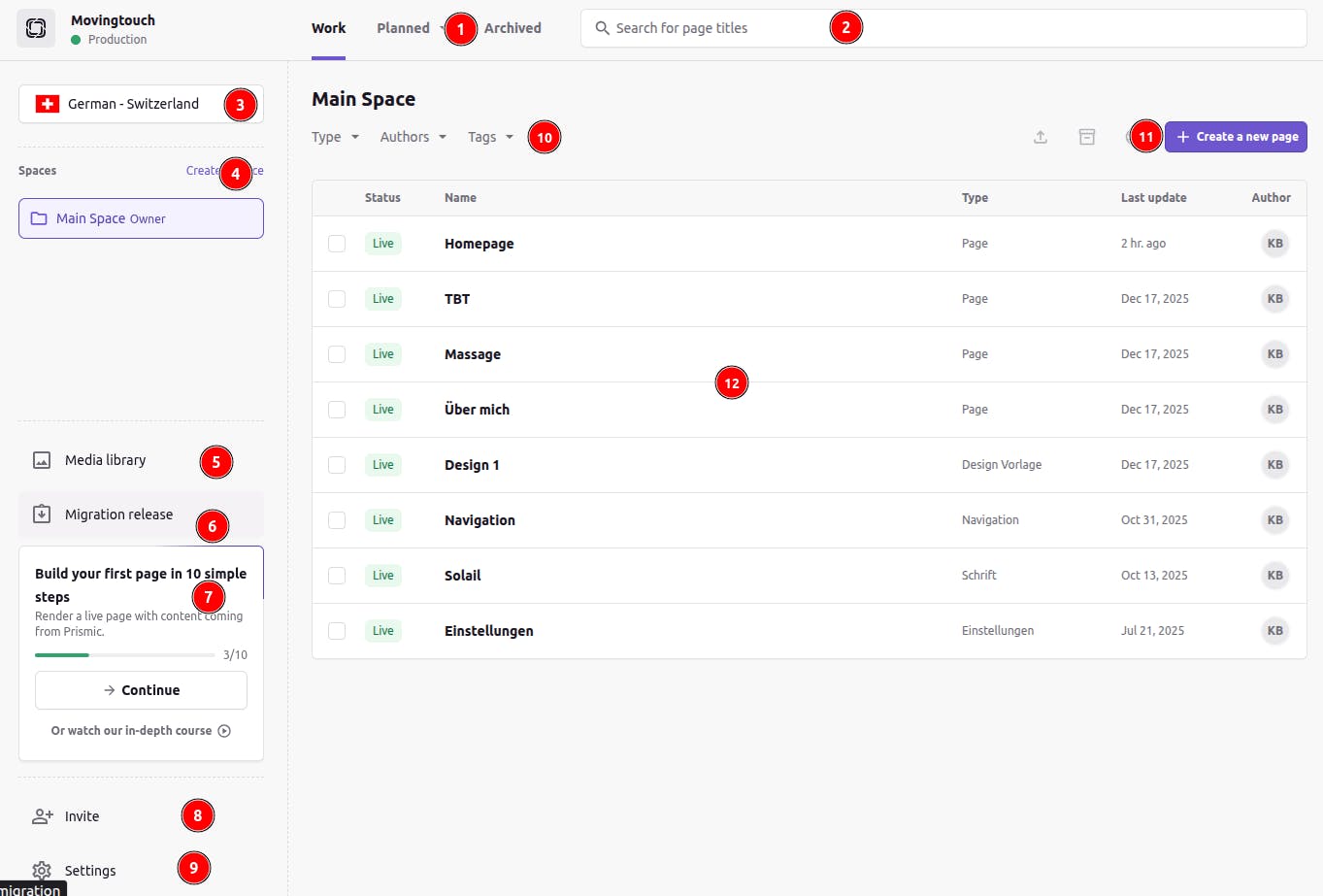Image resolution: width=1323 pixels, height=896 pixels.
Task: Open the Homepage page
Action: click(x=480, y=244)
